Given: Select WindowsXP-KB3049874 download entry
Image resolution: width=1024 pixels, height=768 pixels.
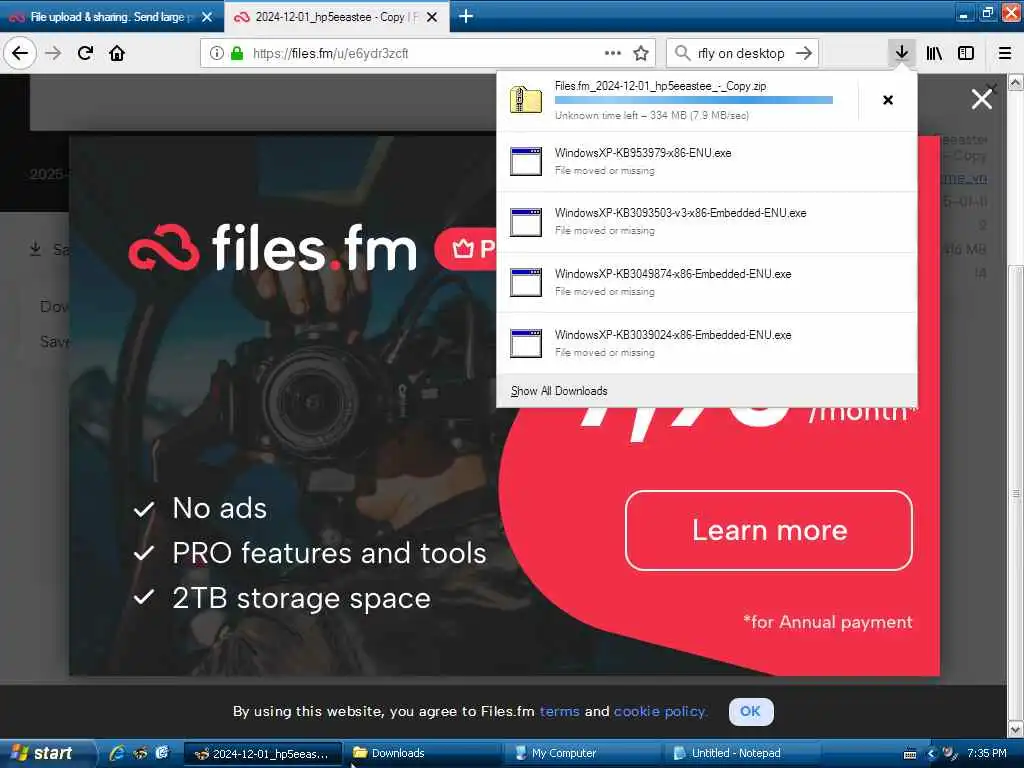Looking at the screenshot, I should (707, 283).
